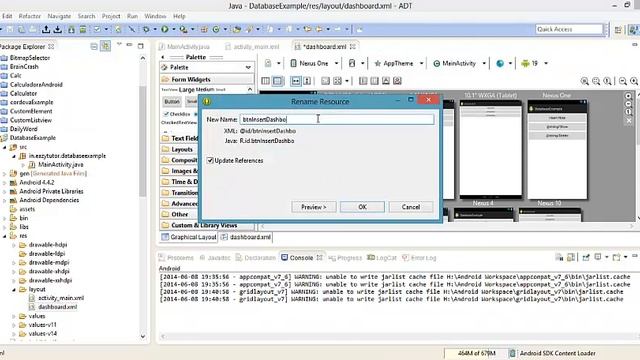Viewport: 640px width, 360px height.
Task: Open the Refactor menu
Action: pyautogui.click(x=29, y=16)
